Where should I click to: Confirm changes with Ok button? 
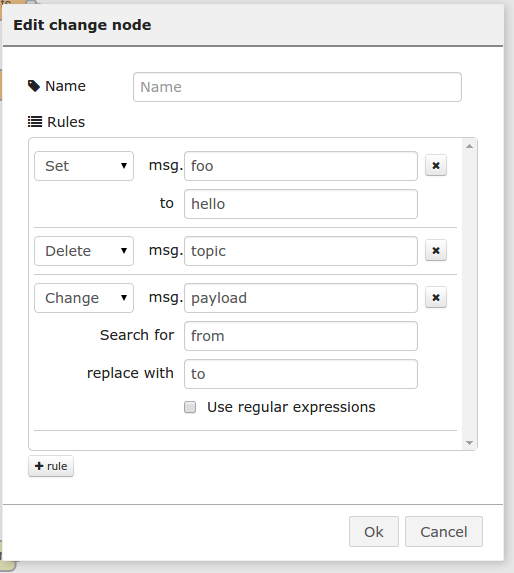coord(374,532)
